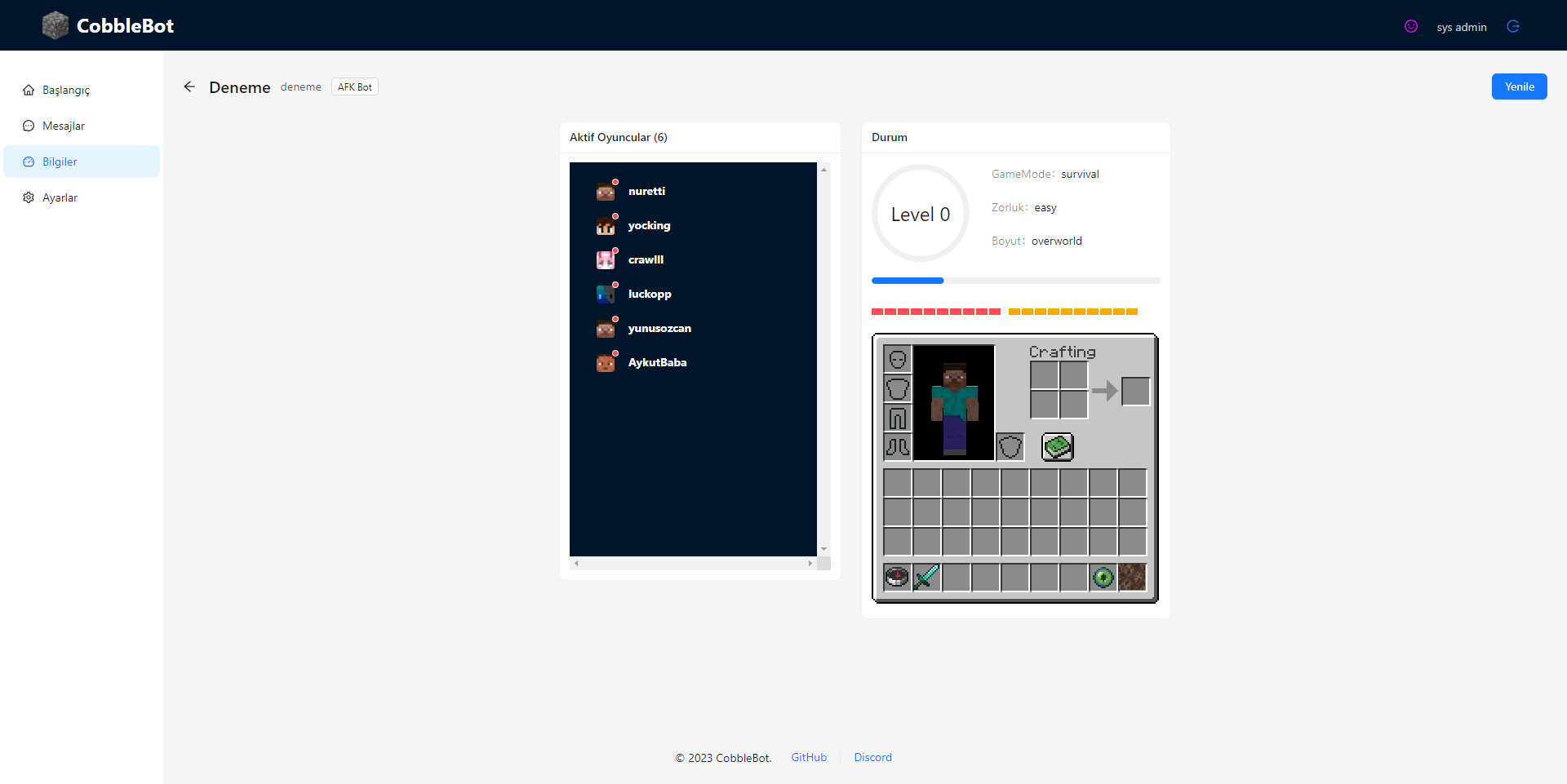Screen dimensions: 1567x784
Task: Click the horizontal scrollbar right arrow
Action: click(x=810, y=563)
